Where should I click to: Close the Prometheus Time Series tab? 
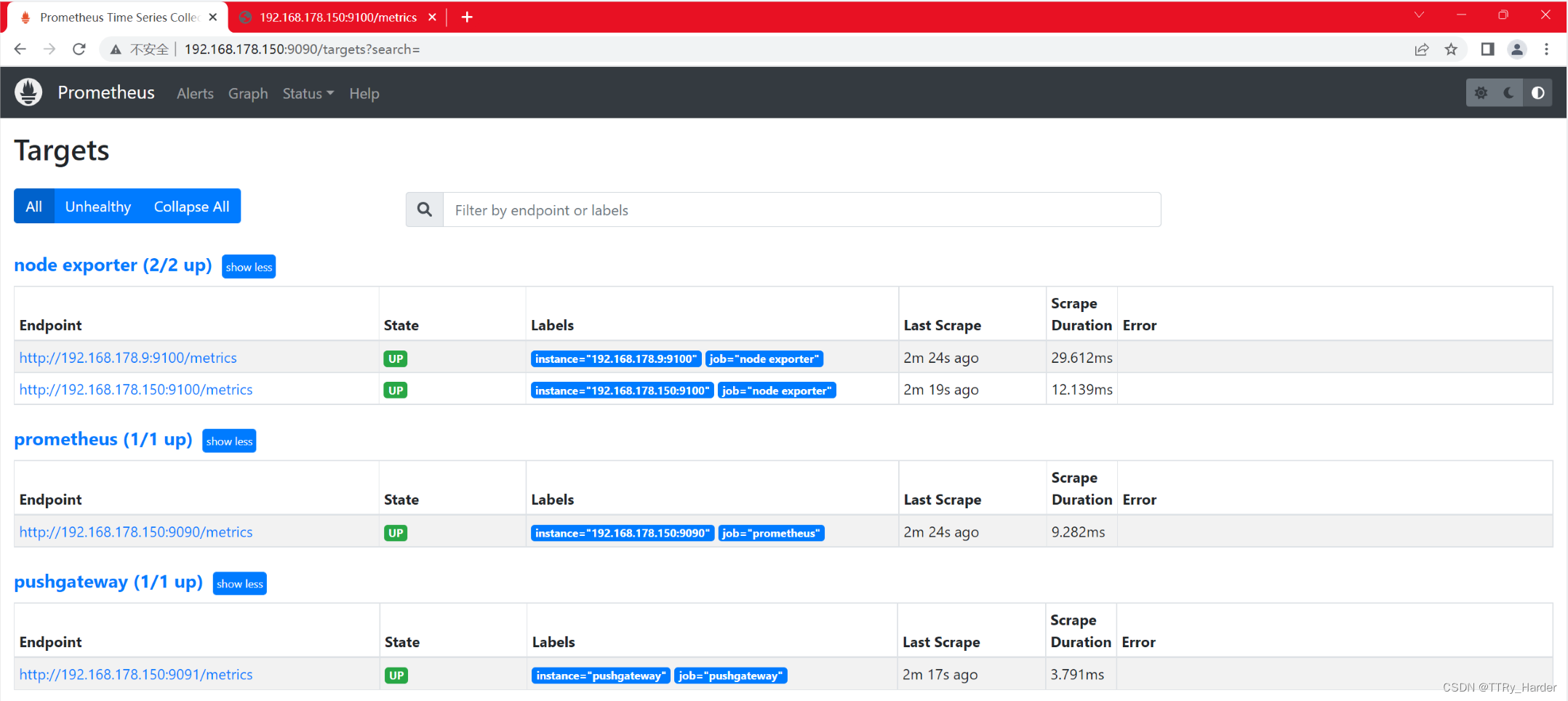(x=213, y=17)
